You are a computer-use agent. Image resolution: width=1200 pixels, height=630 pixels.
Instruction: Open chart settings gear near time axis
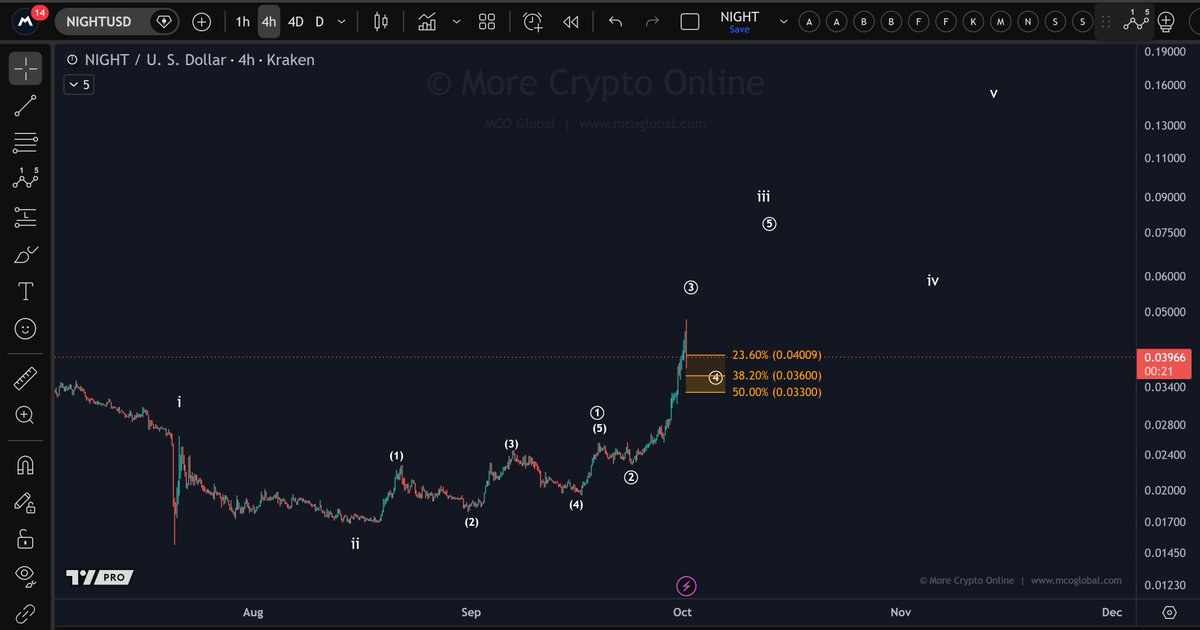tap(1169, 612)
